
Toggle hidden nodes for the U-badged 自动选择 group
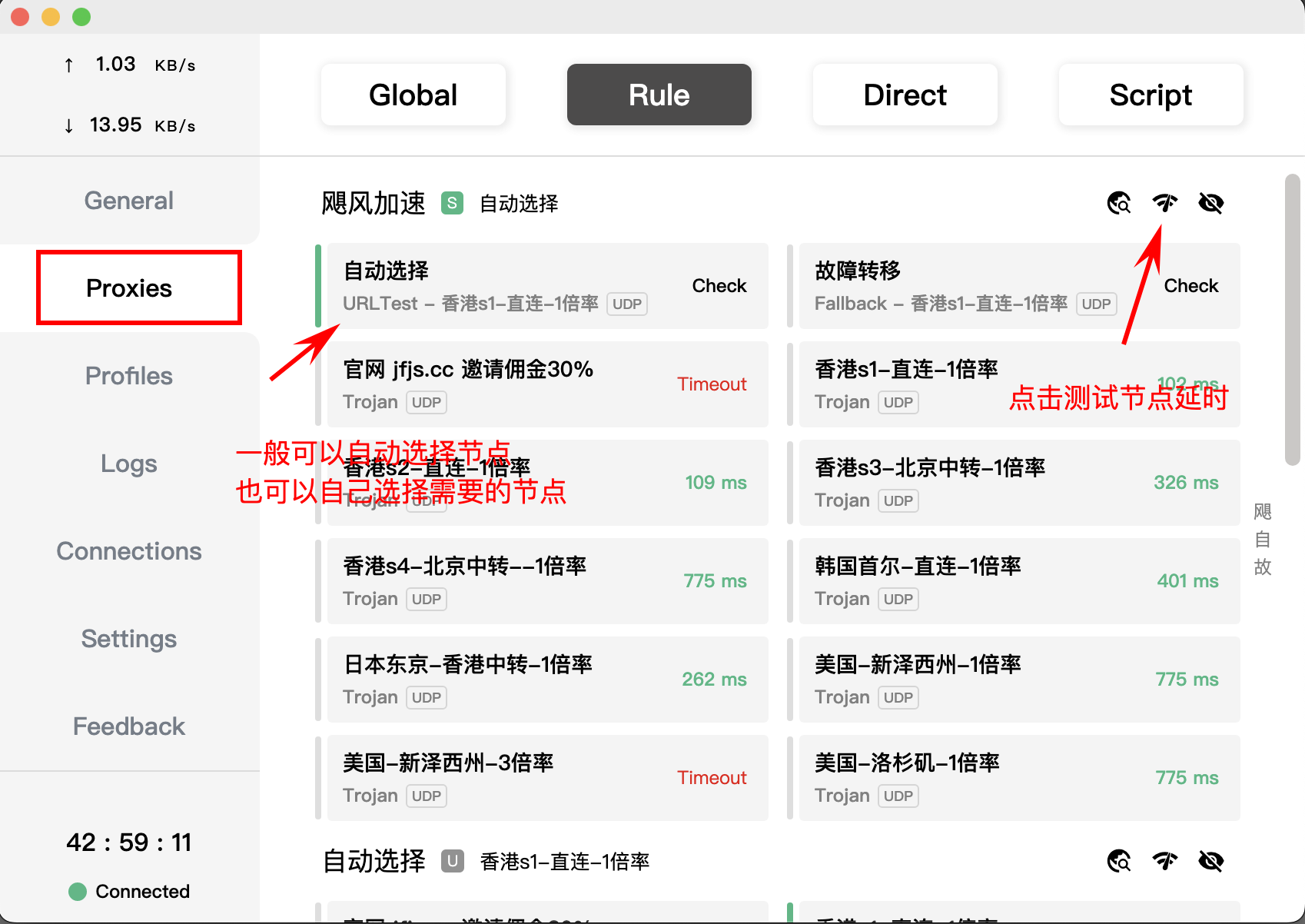pyautogui.click(x=1211, y=861)
